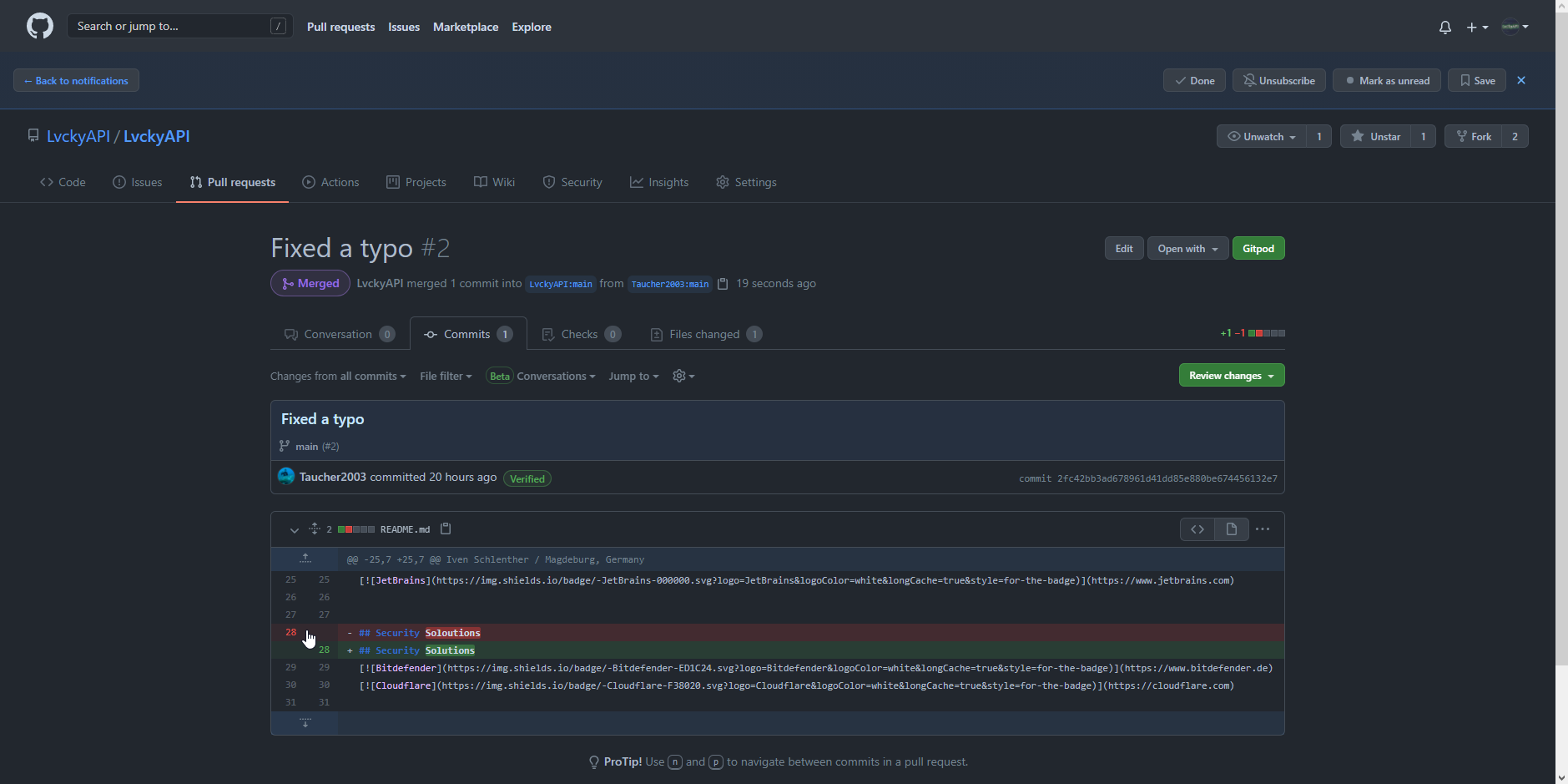The image size is (1568, 784).
Task: Unsubscribe from this notification thread
Action: coord(1278,81)
